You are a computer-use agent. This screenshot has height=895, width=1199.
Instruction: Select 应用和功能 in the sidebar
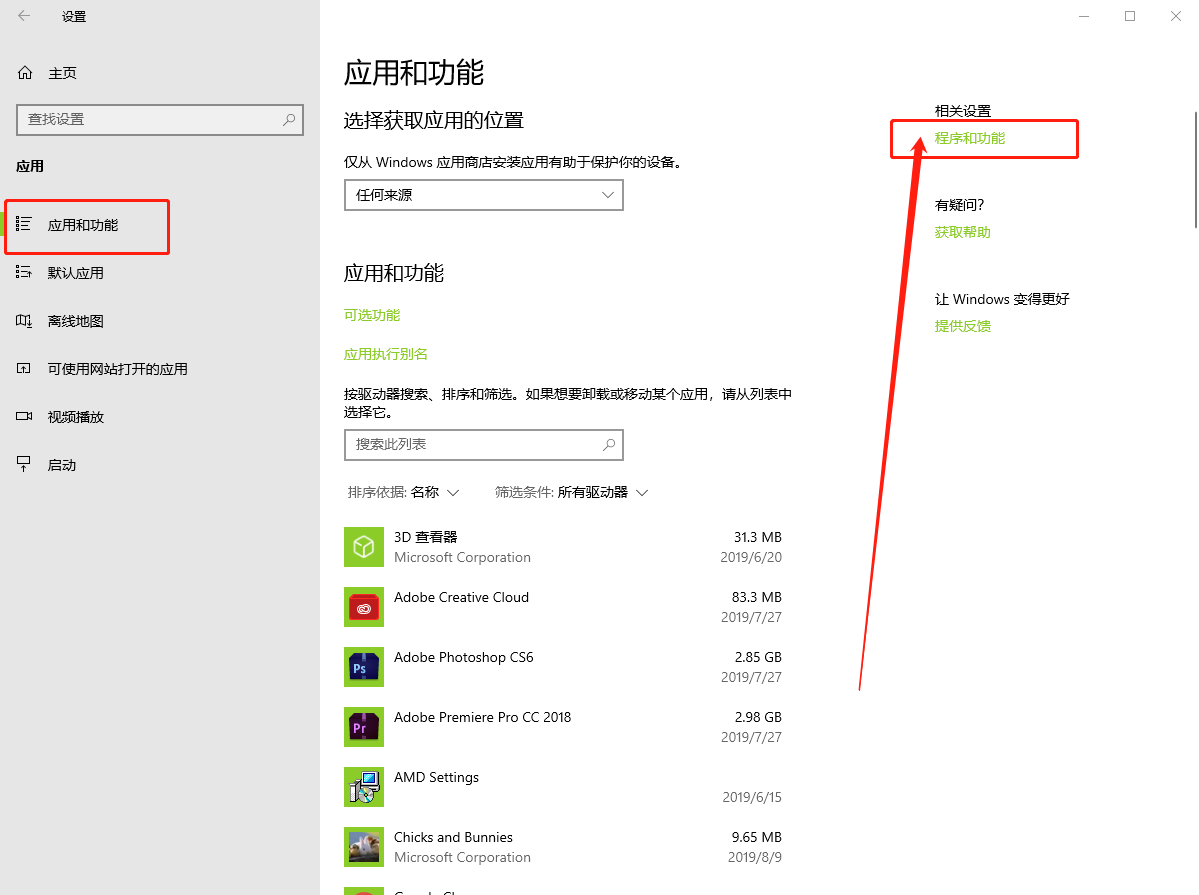click(88, 226)
